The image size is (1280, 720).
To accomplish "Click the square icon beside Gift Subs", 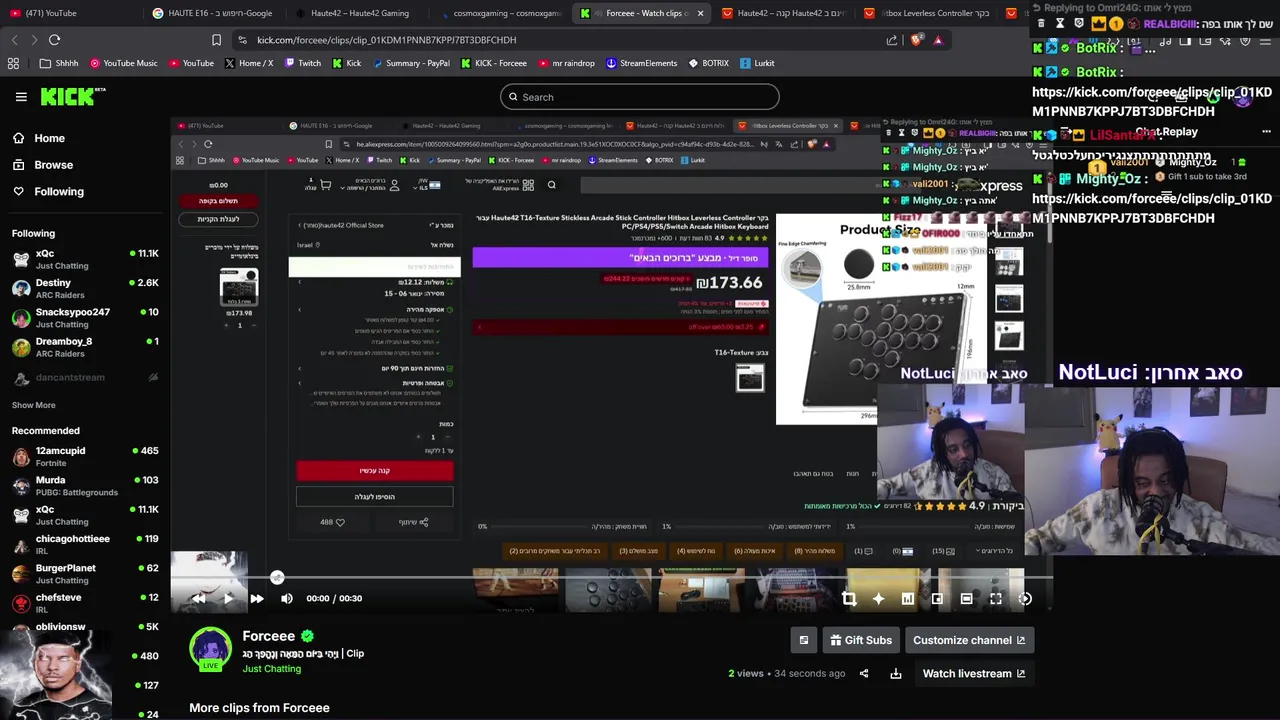I will tap(803, 640).
